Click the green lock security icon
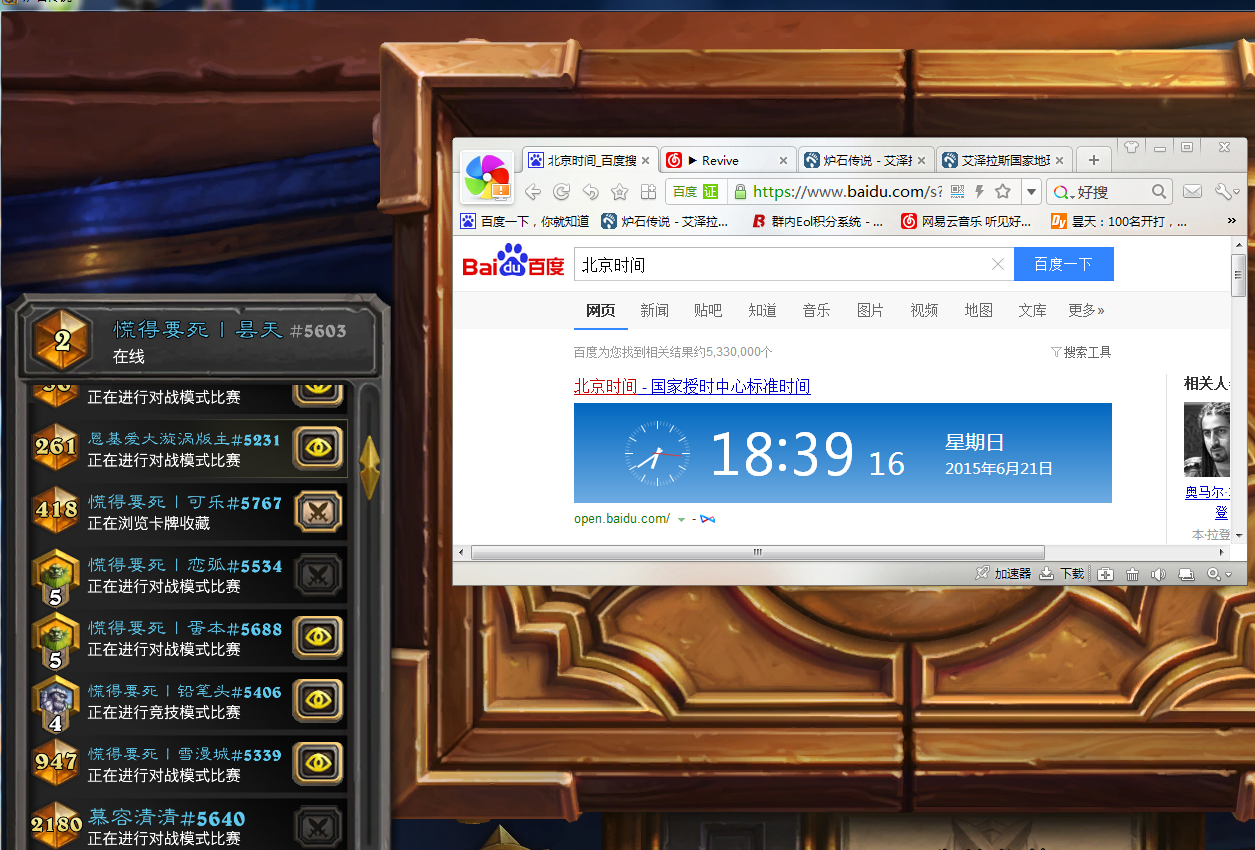 [739, 191]
